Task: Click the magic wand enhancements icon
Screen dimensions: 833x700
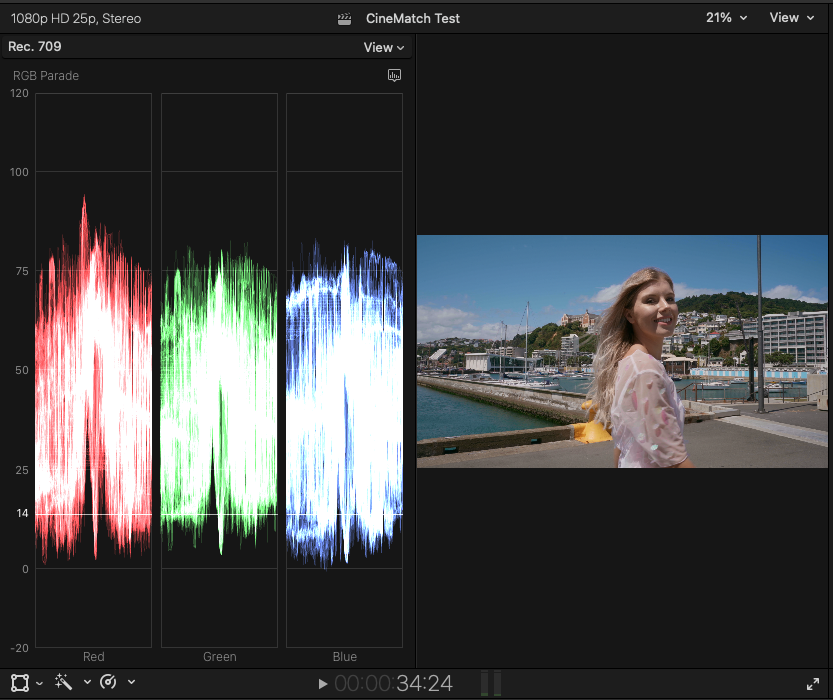Action: 64,683
